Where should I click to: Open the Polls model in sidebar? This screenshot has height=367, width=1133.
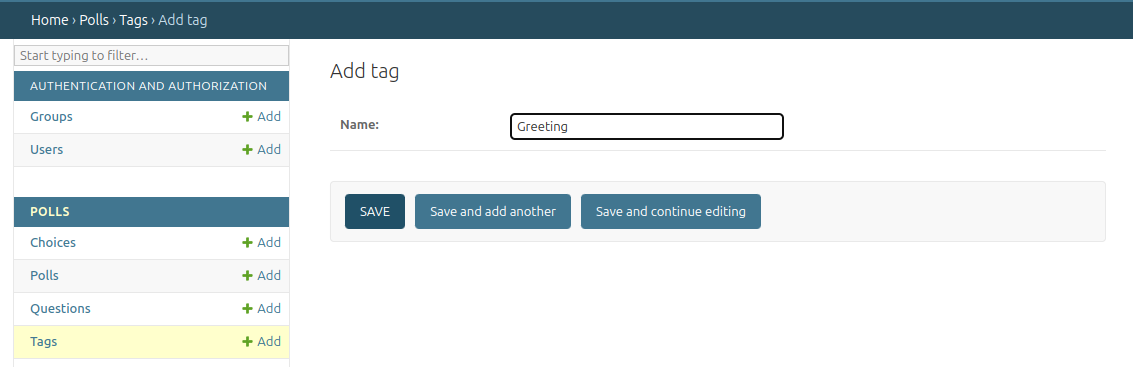coord(44,275)
